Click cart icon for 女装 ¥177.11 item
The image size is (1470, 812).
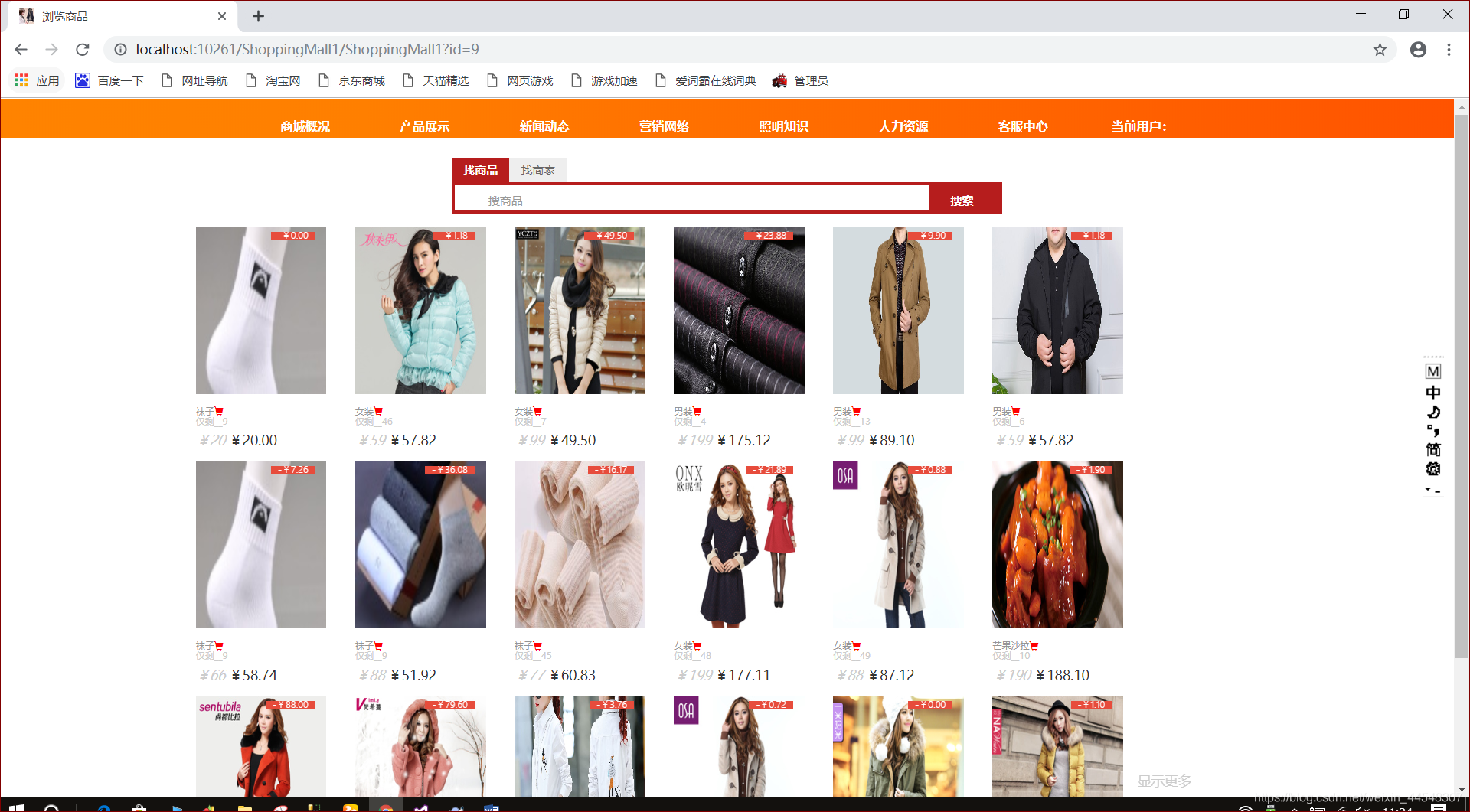click(x=697, y=646)
